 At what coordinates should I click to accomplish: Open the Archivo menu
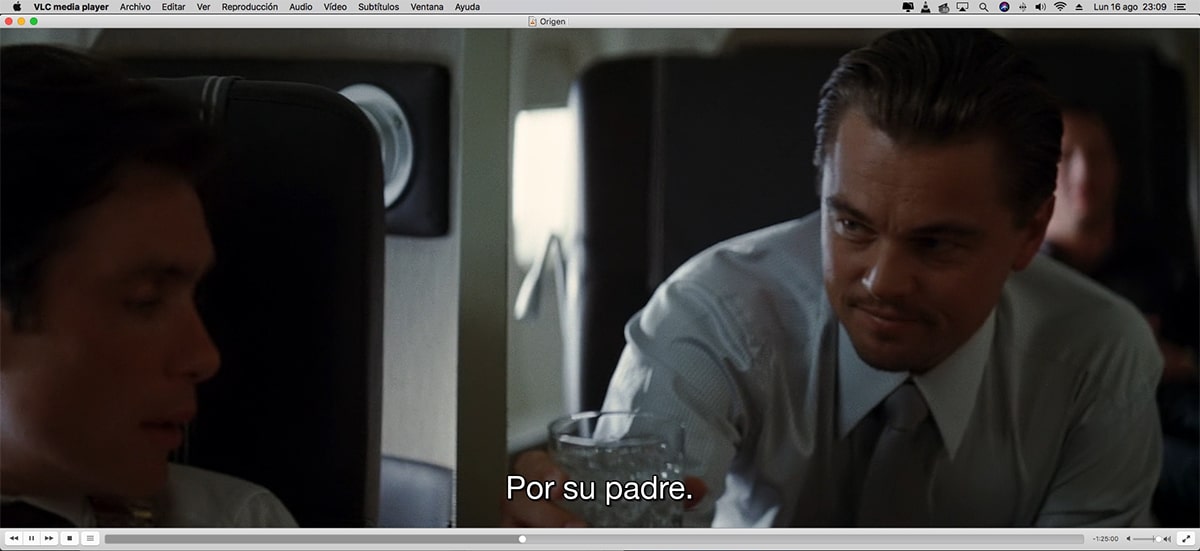point(135,6)
